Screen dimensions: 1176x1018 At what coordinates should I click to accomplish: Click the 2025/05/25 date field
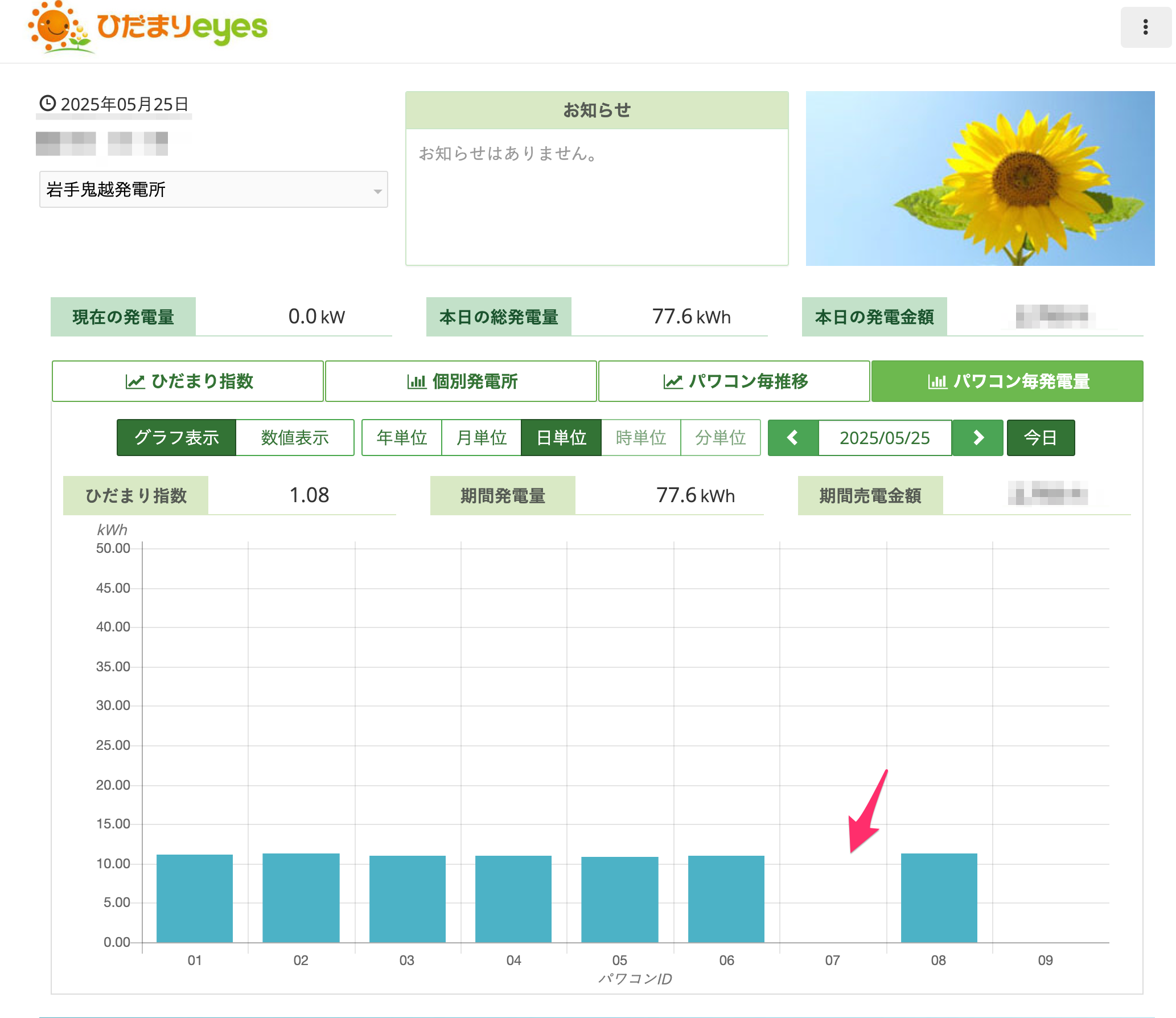click(885, 437)
